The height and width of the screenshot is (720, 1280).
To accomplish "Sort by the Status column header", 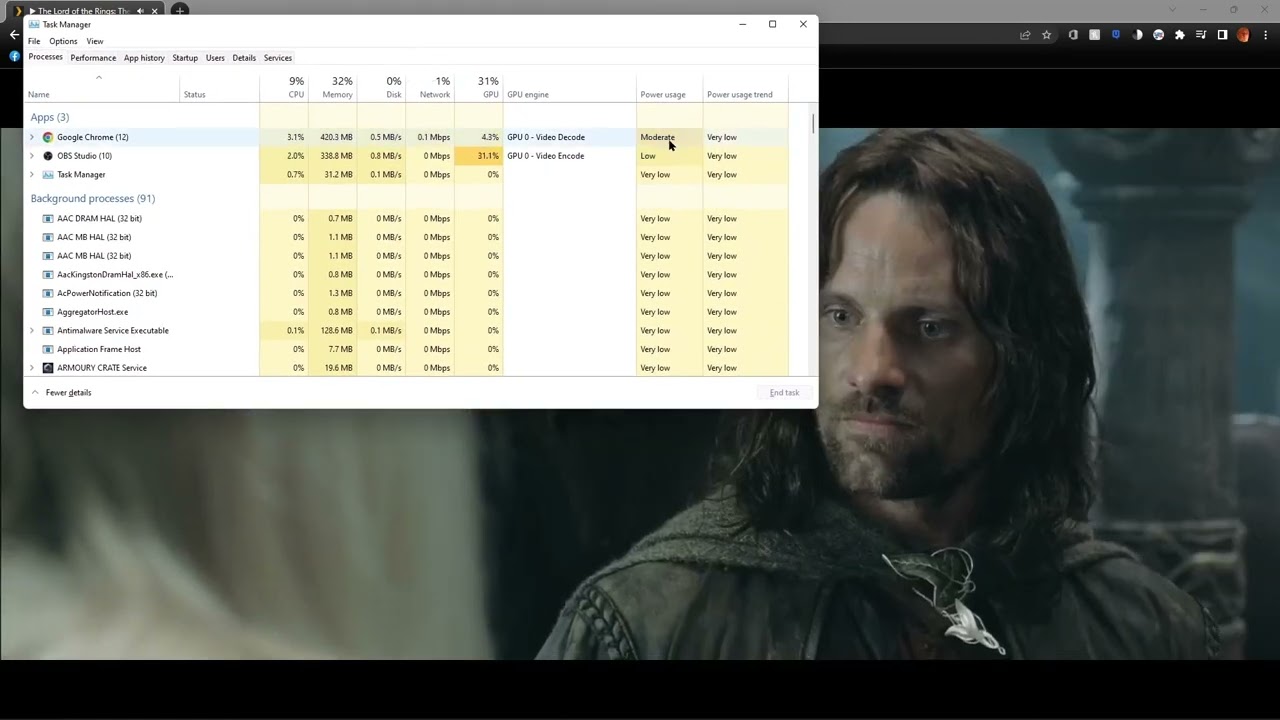I will click(220, 87).
